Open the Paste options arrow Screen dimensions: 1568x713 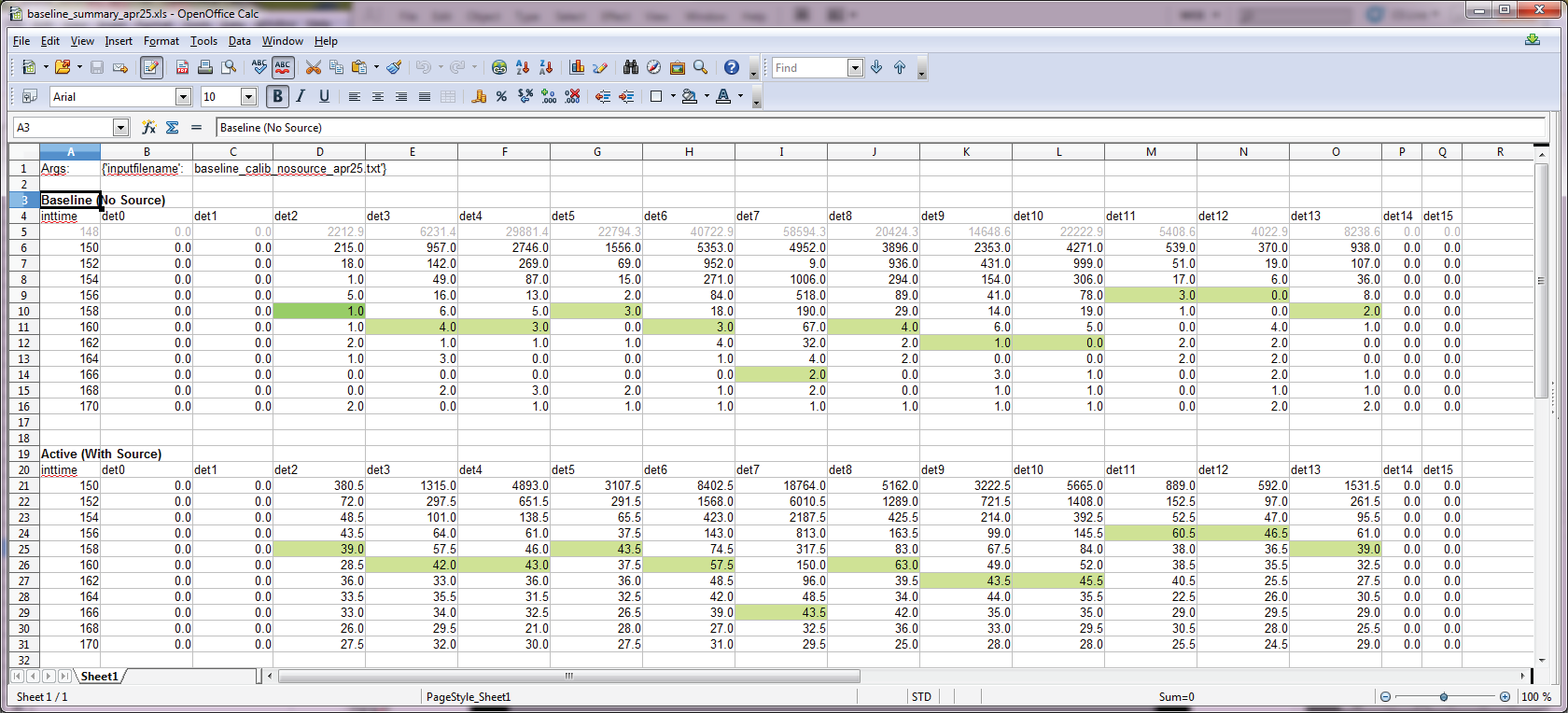coord(376,67)
